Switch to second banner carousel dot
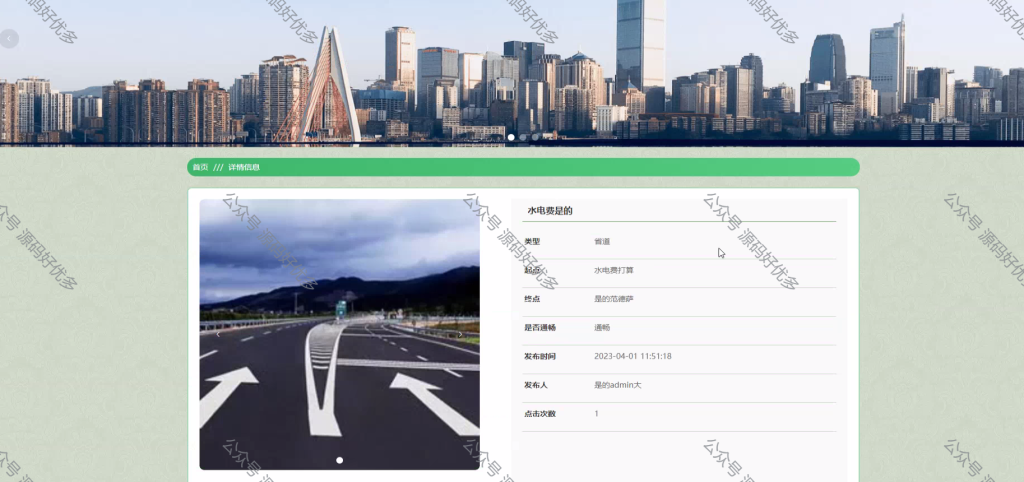Image resolution: width=1024 pixels, height=482 pixels. pos(523,137)
